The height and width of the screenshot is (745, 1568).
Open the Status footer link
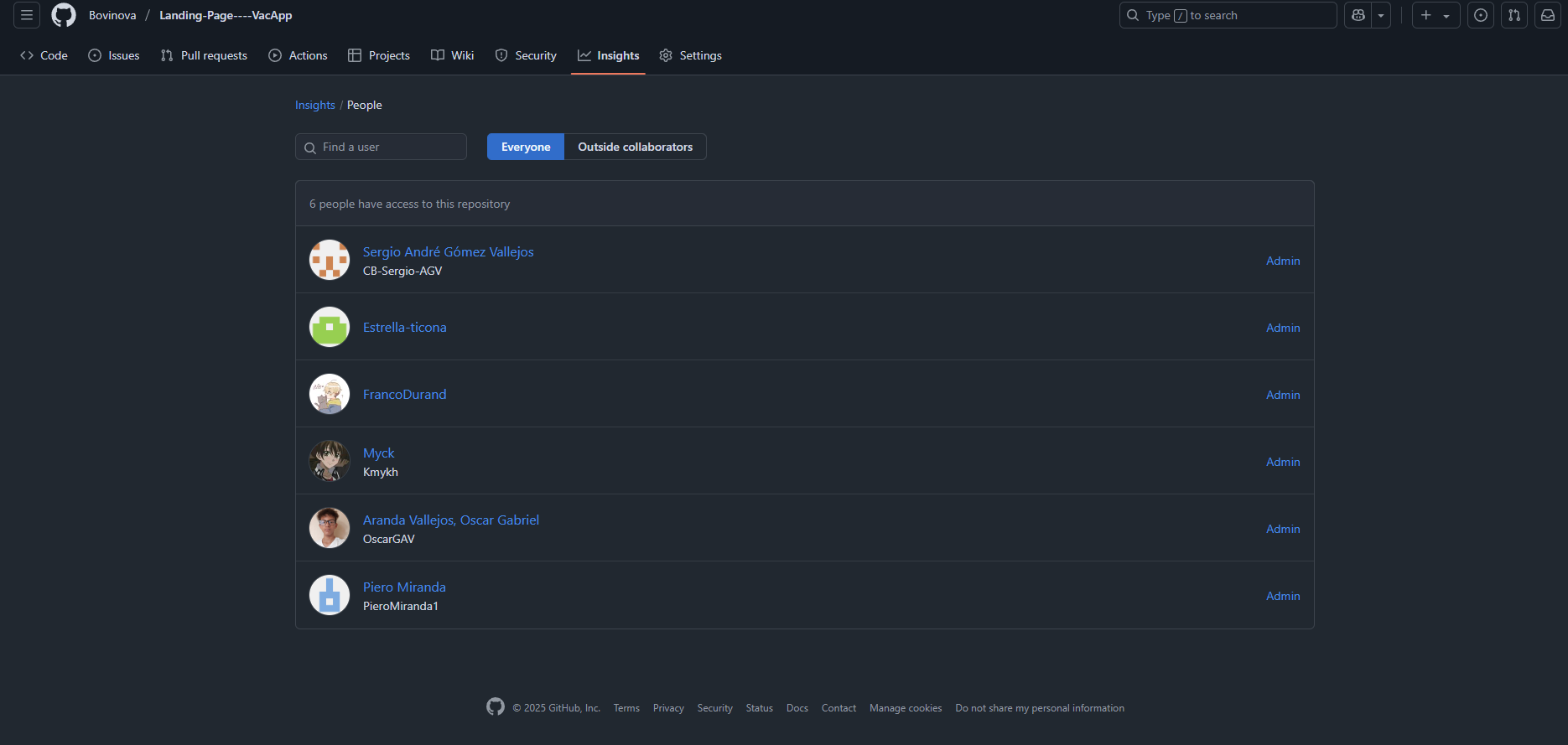760,708
